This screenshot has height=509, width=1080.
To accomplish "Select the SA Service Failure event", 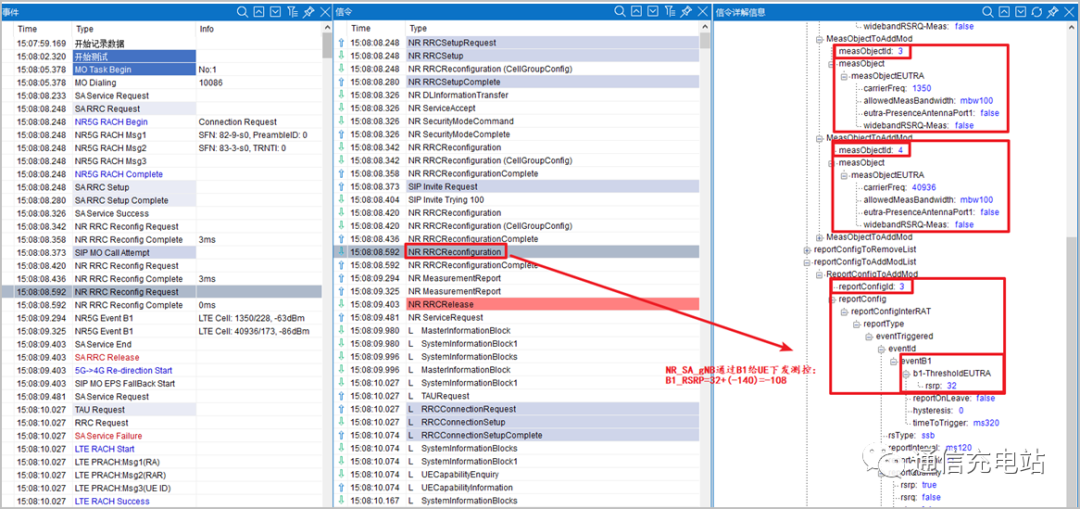I will tap(162, 436).
